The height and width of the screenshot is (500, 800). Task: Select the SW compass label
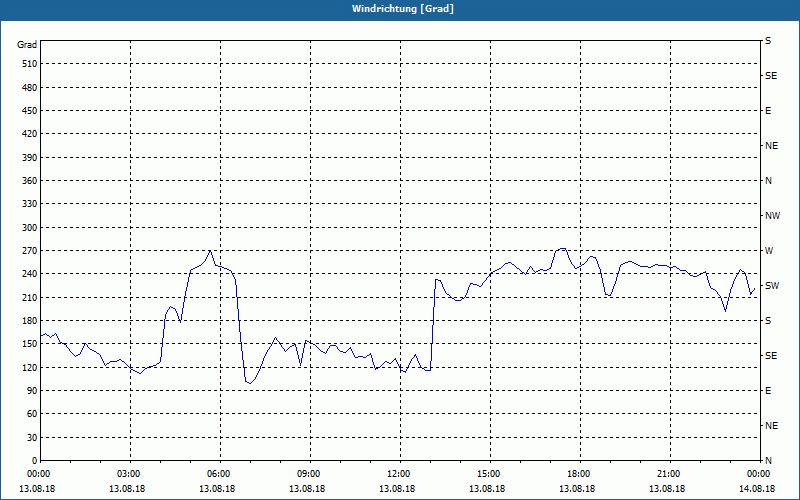[x=772, y=286]
